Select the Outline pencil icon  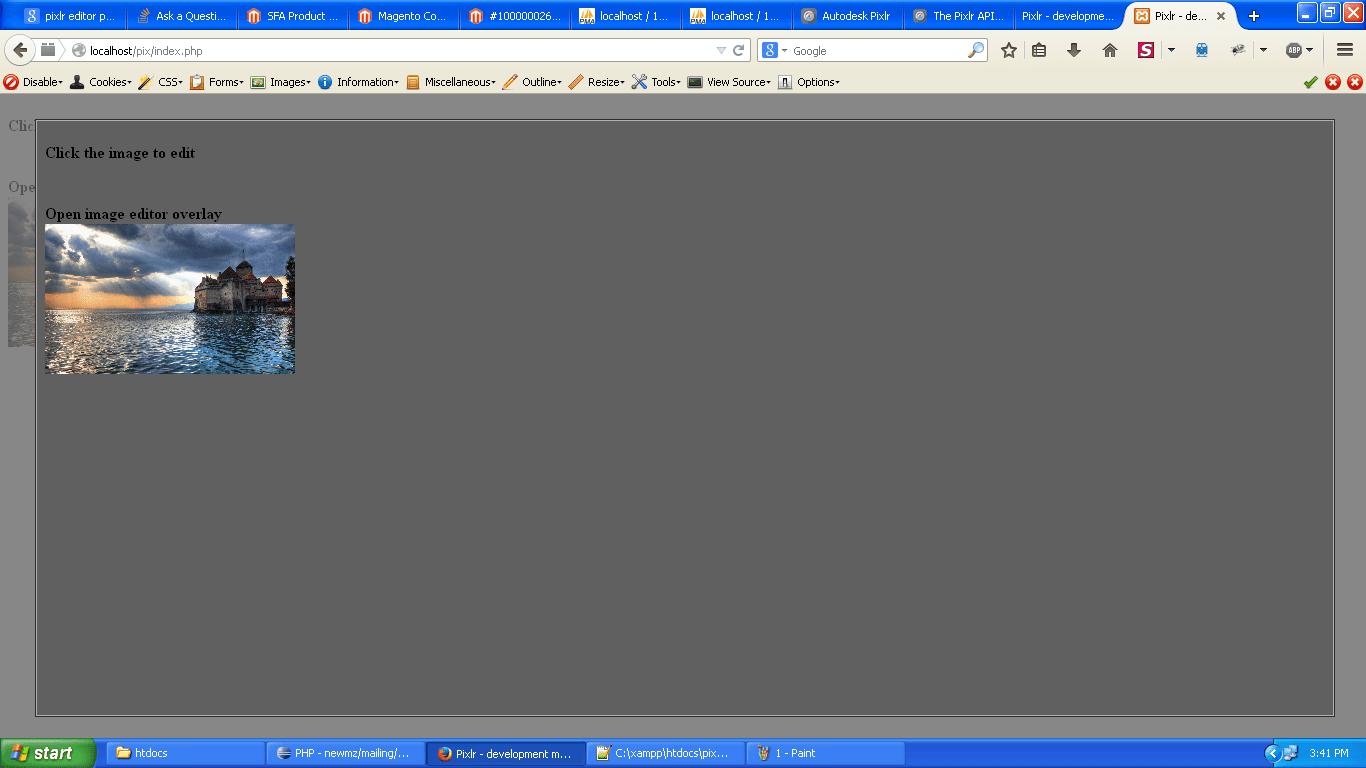pyautogui.click(x=509, y=82)
